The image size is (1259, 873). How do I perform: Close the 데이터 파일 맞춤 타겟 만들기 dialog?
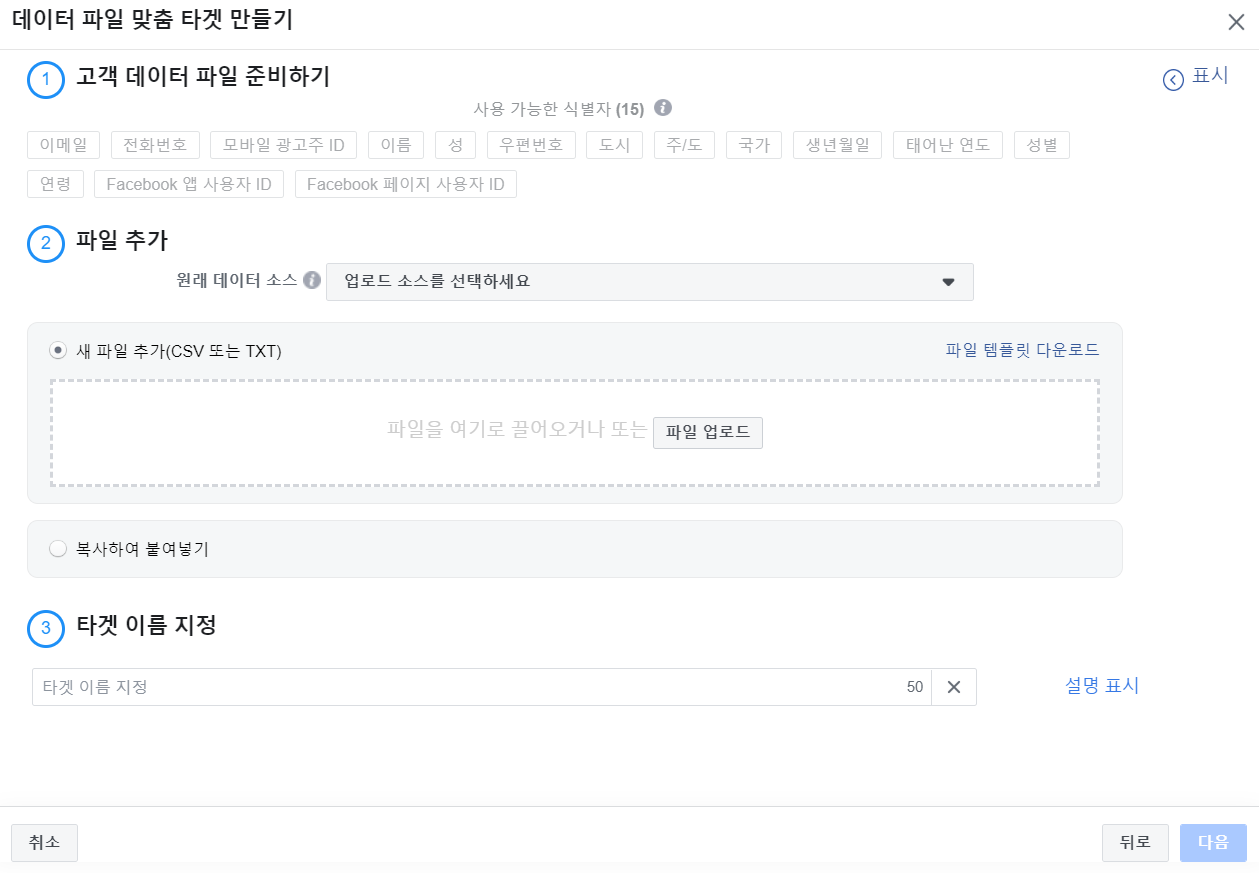[1237, 21]
